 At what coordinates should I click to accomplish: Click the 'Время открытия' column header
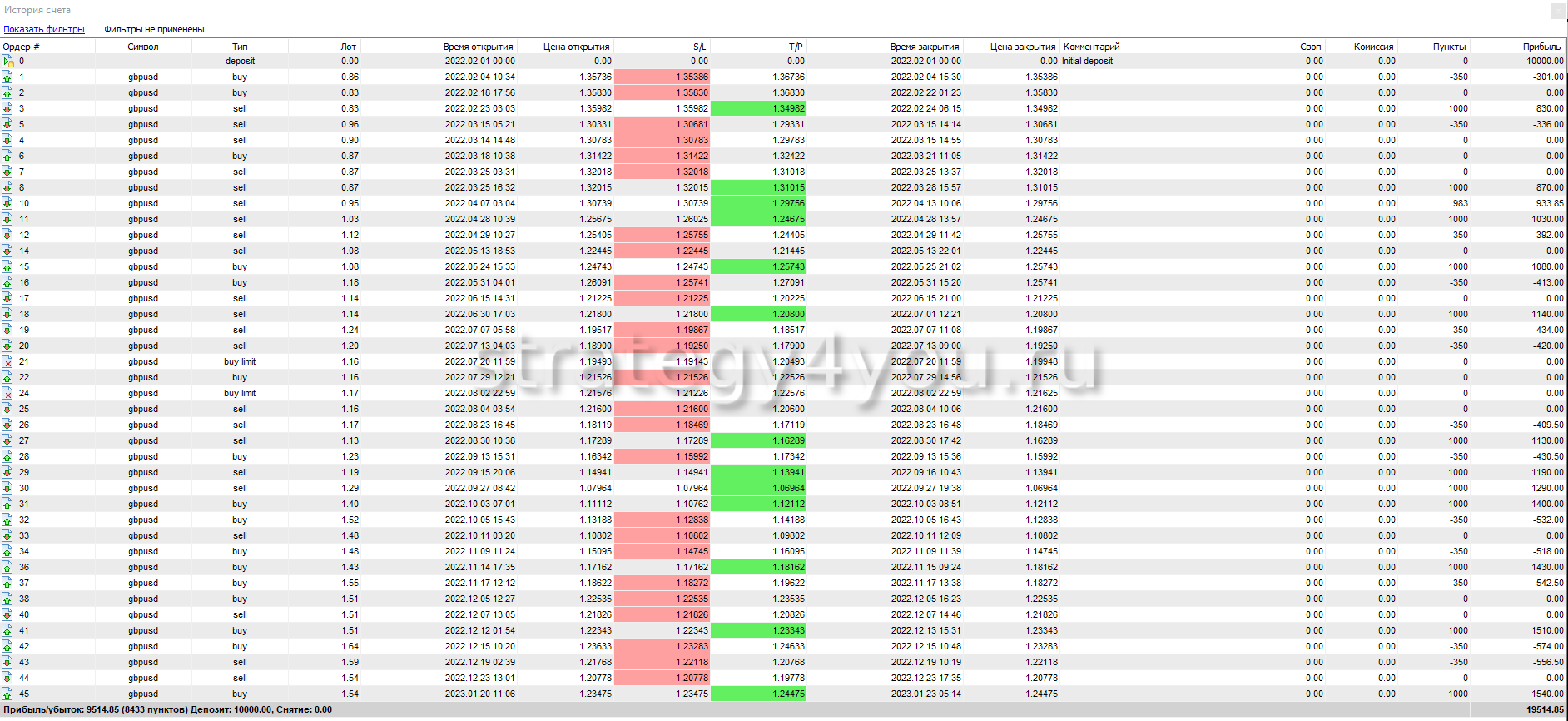tap(478, 47)
